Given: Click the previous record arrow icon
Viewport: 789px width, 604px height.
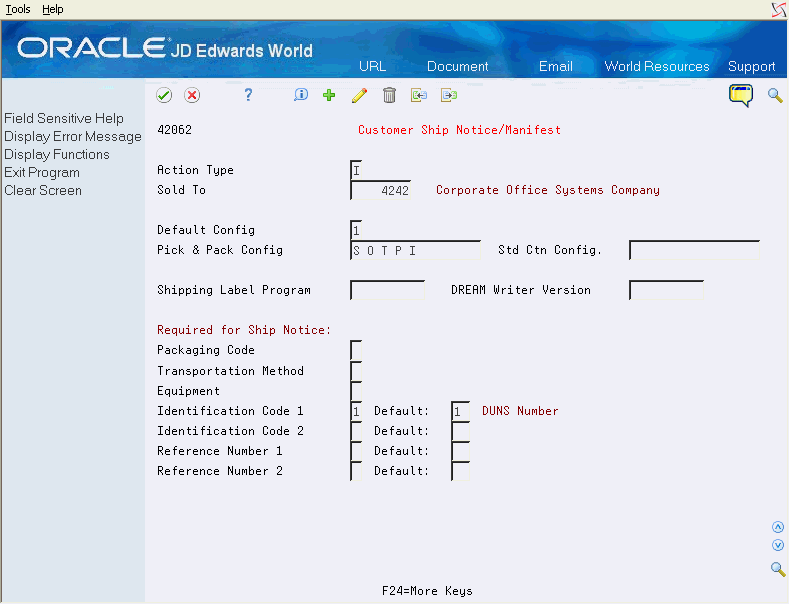Looking at the screenshot, I should click(419, 95).
